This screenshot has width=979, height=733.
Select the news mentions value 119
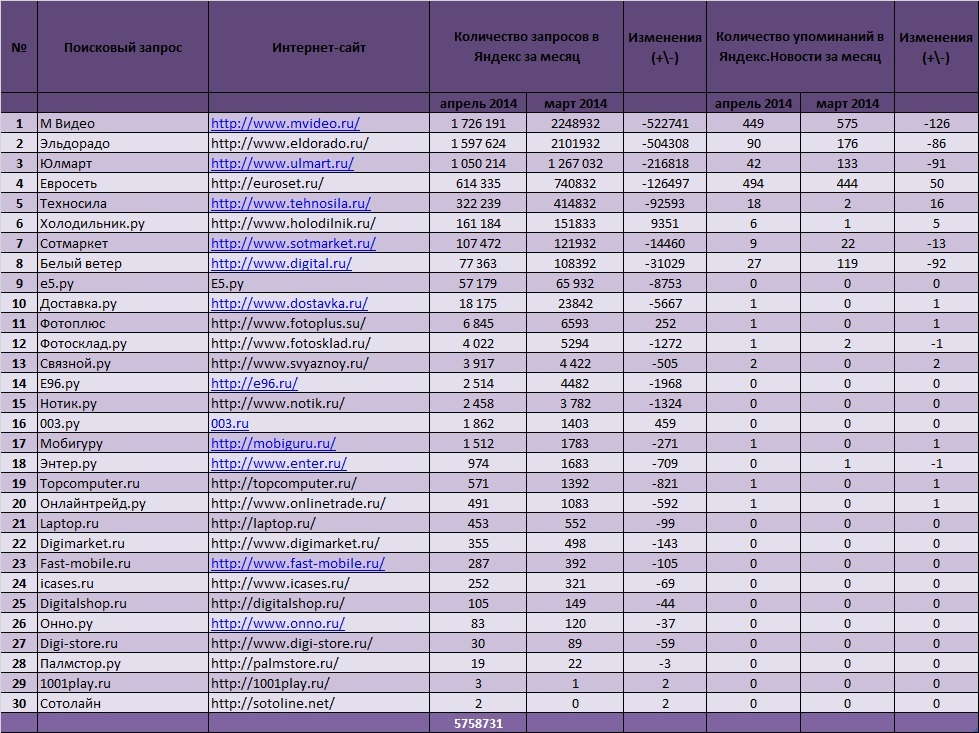point(847,263)
